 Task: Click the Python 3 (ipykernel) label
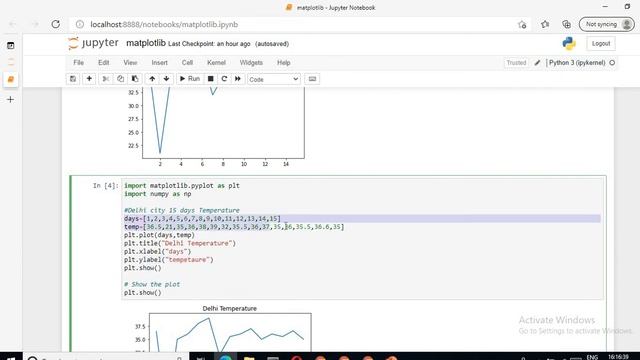point(577,63)
